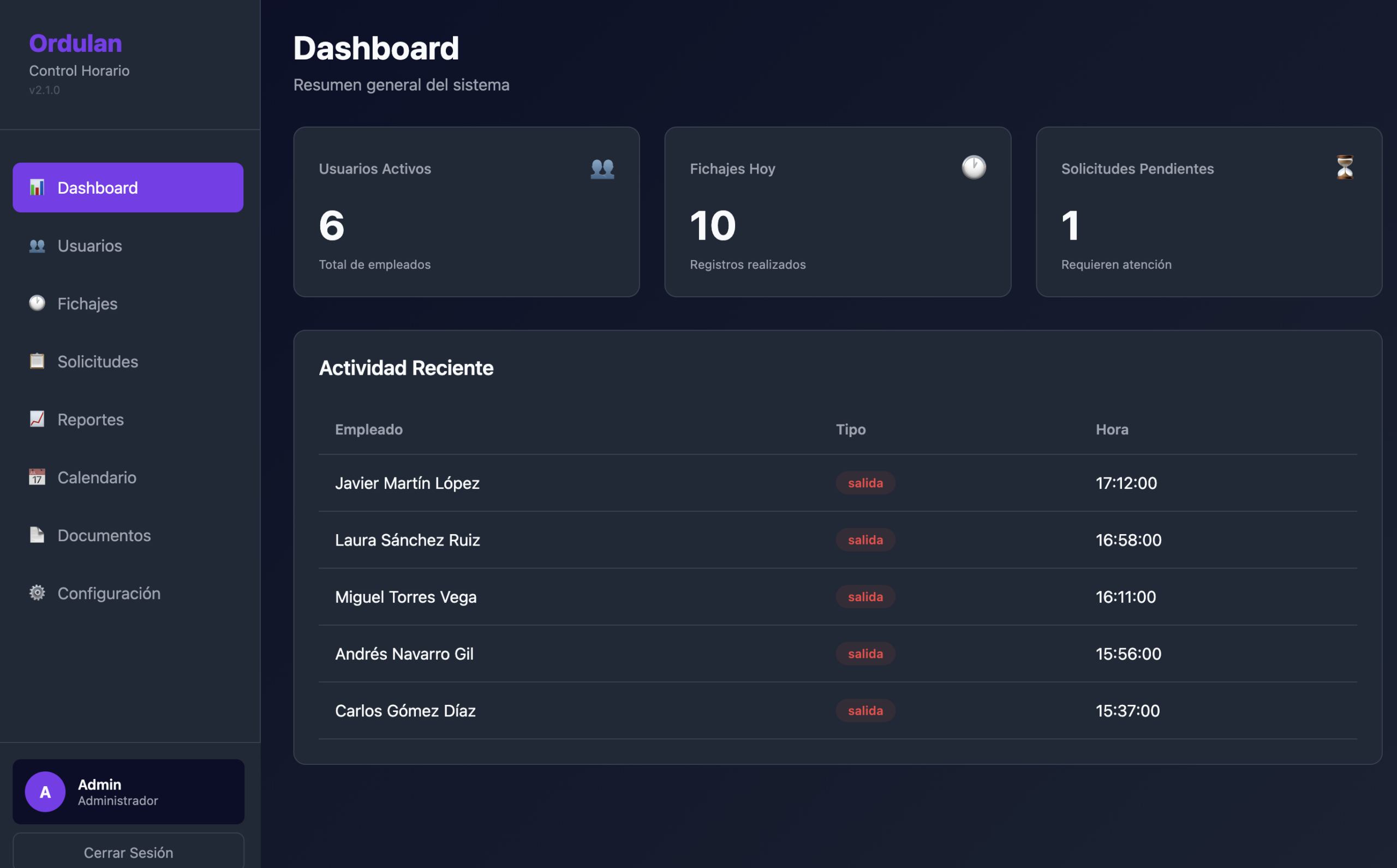The image size is (1397, 868).
Task: Select the Admin Administrador profile card
Action: click(x=129, y=792)
